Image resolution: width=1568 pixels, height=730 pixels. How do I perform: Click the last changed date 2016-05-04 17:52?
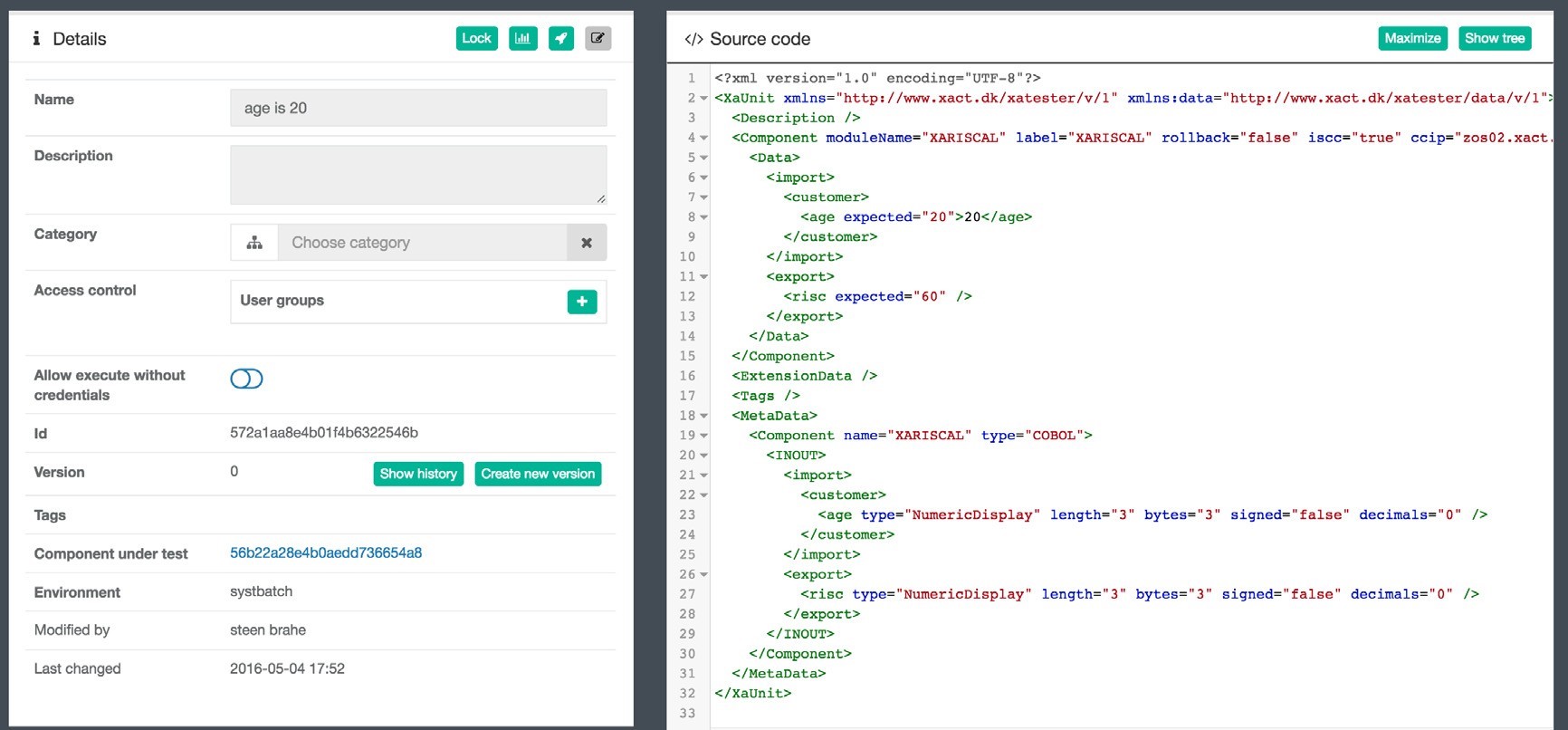(287, 668)
